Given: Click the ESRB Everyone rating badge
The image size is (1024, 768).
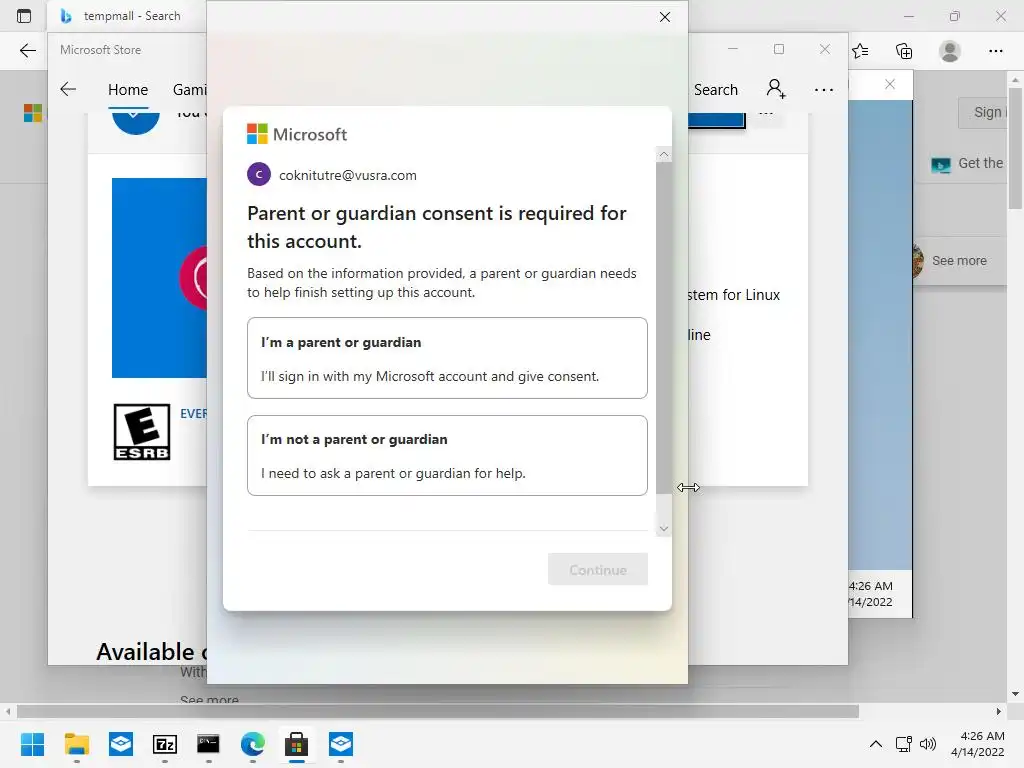Looking at the screenshot, I should pos(142,432).
